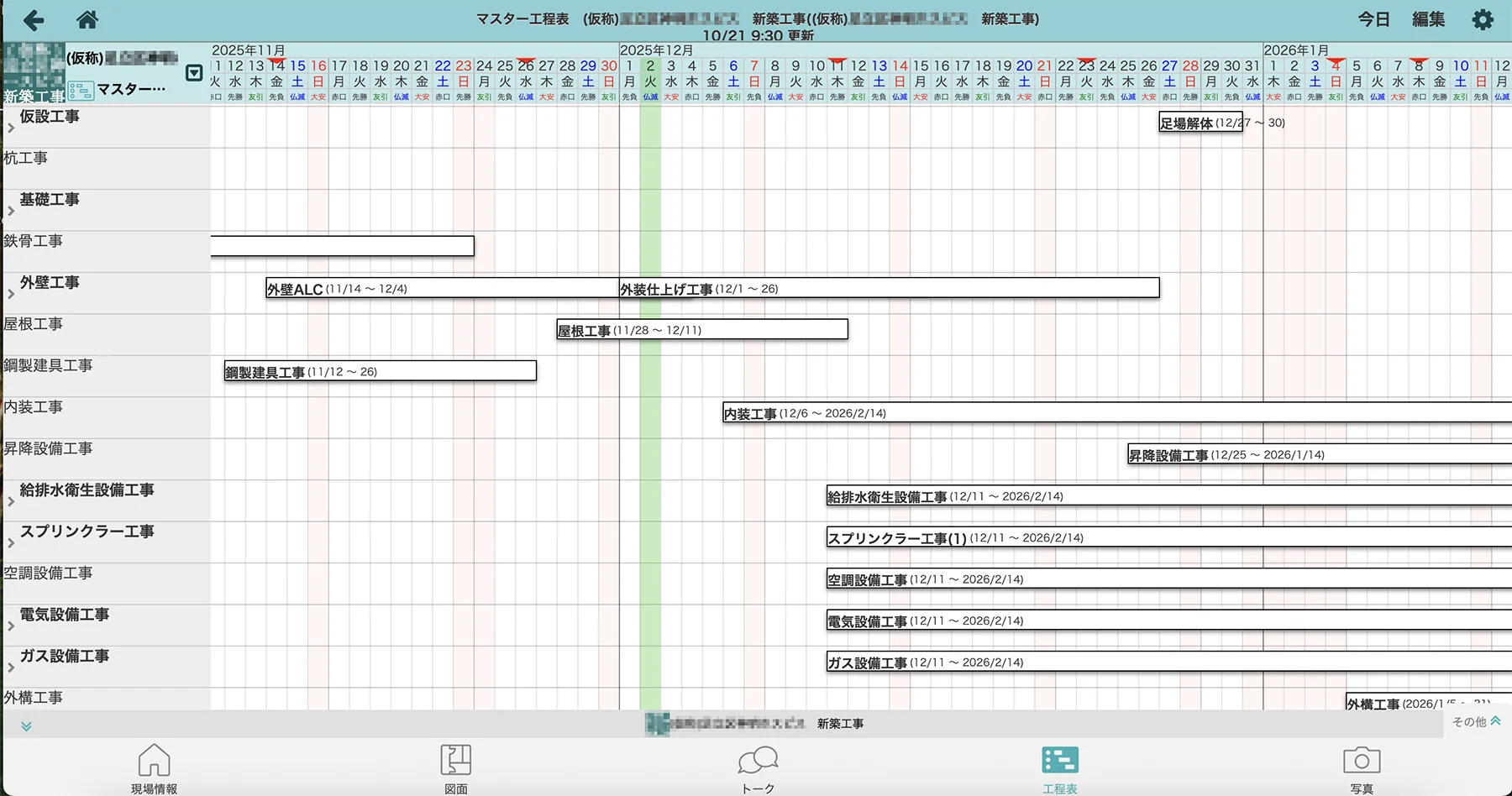The image size is (1512, 796).
Task: Expand the 外壁工事 row
Action: (11, 295)
